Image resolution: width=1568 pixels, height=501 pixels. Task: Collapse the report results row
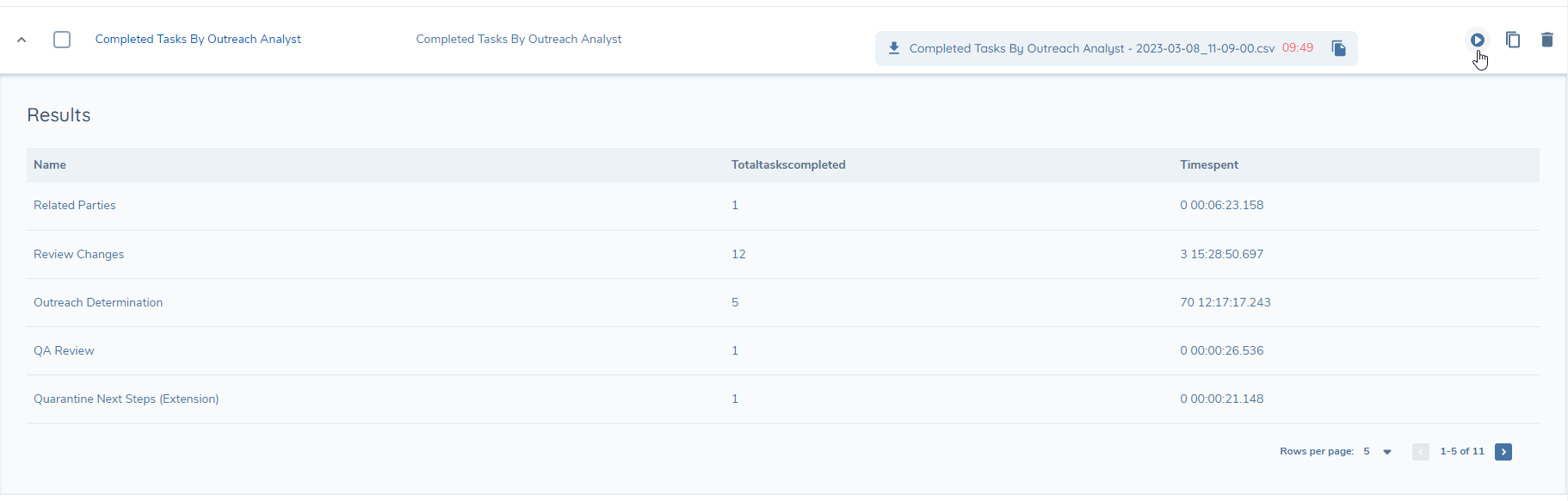coord(22,40)
